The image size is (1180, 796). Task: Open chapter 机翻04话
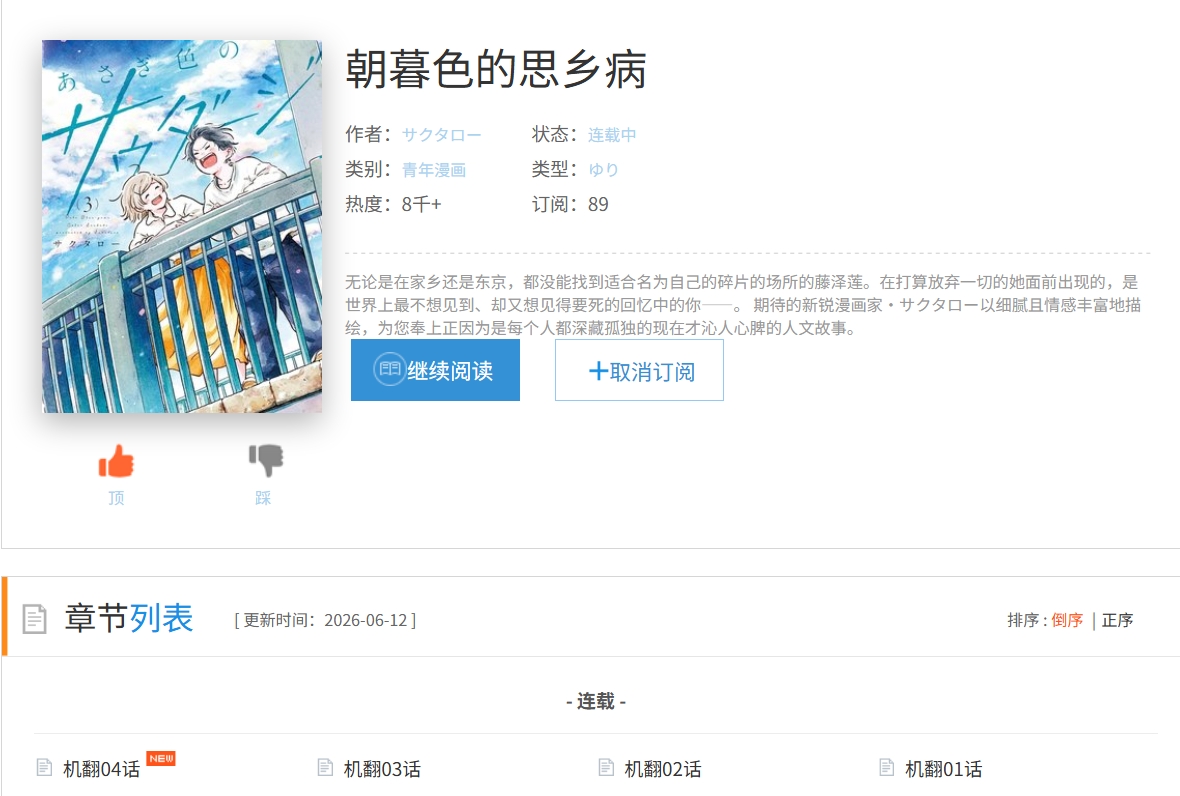pyautogui.click(x=102, y=769)
